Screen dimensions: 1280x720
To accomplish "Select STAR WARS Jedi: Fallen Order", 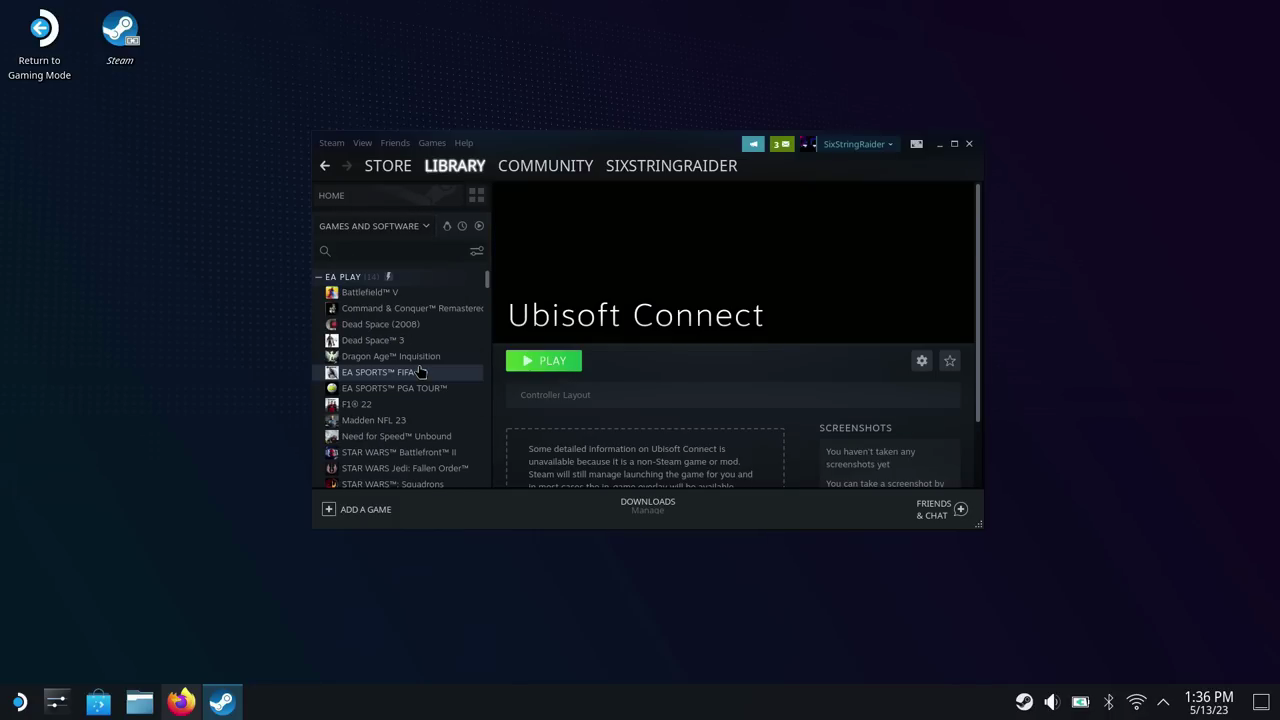I will coord(399,468).
